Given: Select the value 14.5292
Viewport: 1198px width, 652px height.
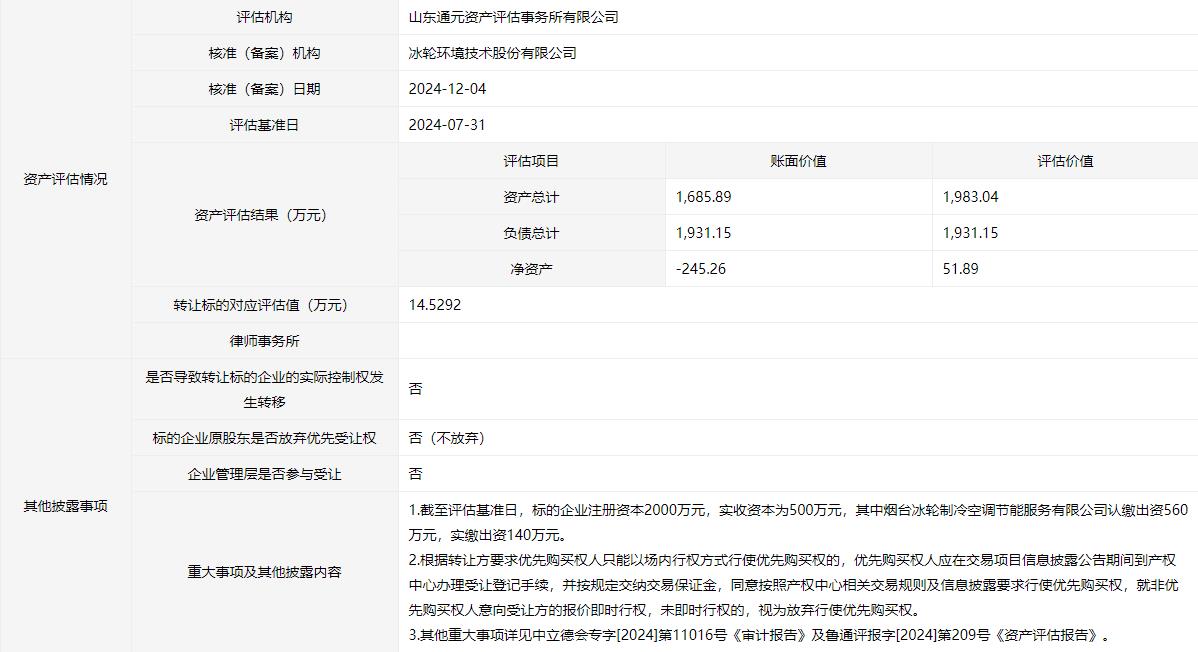Looking at the screenshot, I should (435, 304).
